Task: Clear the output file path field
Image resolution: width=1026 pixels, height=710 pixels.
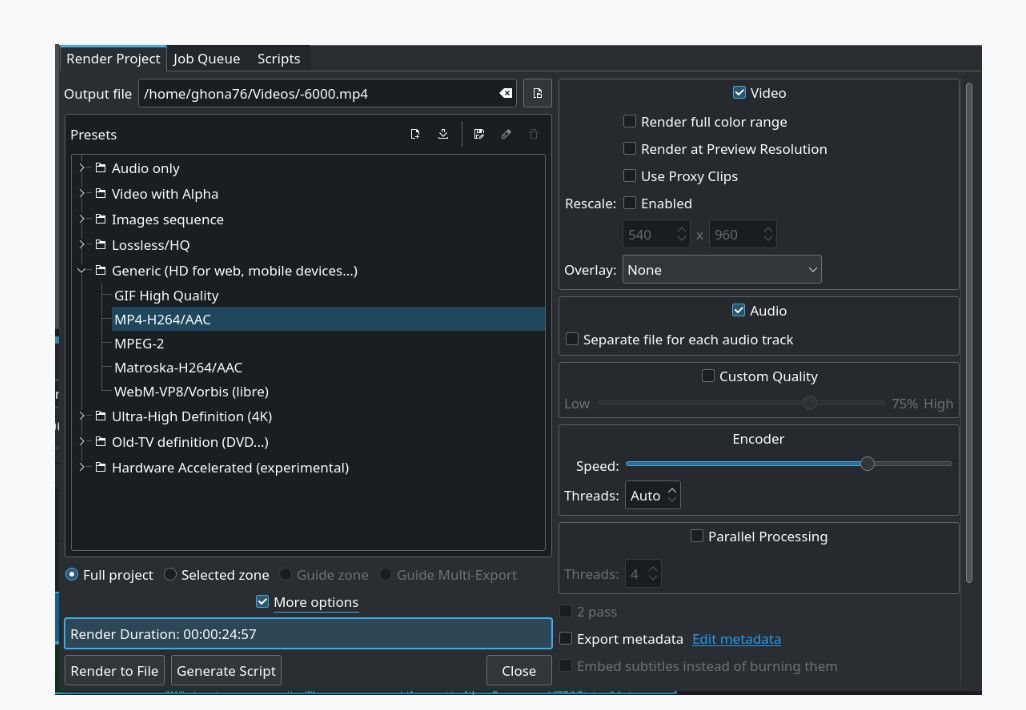Action: (x=503, y=93)
